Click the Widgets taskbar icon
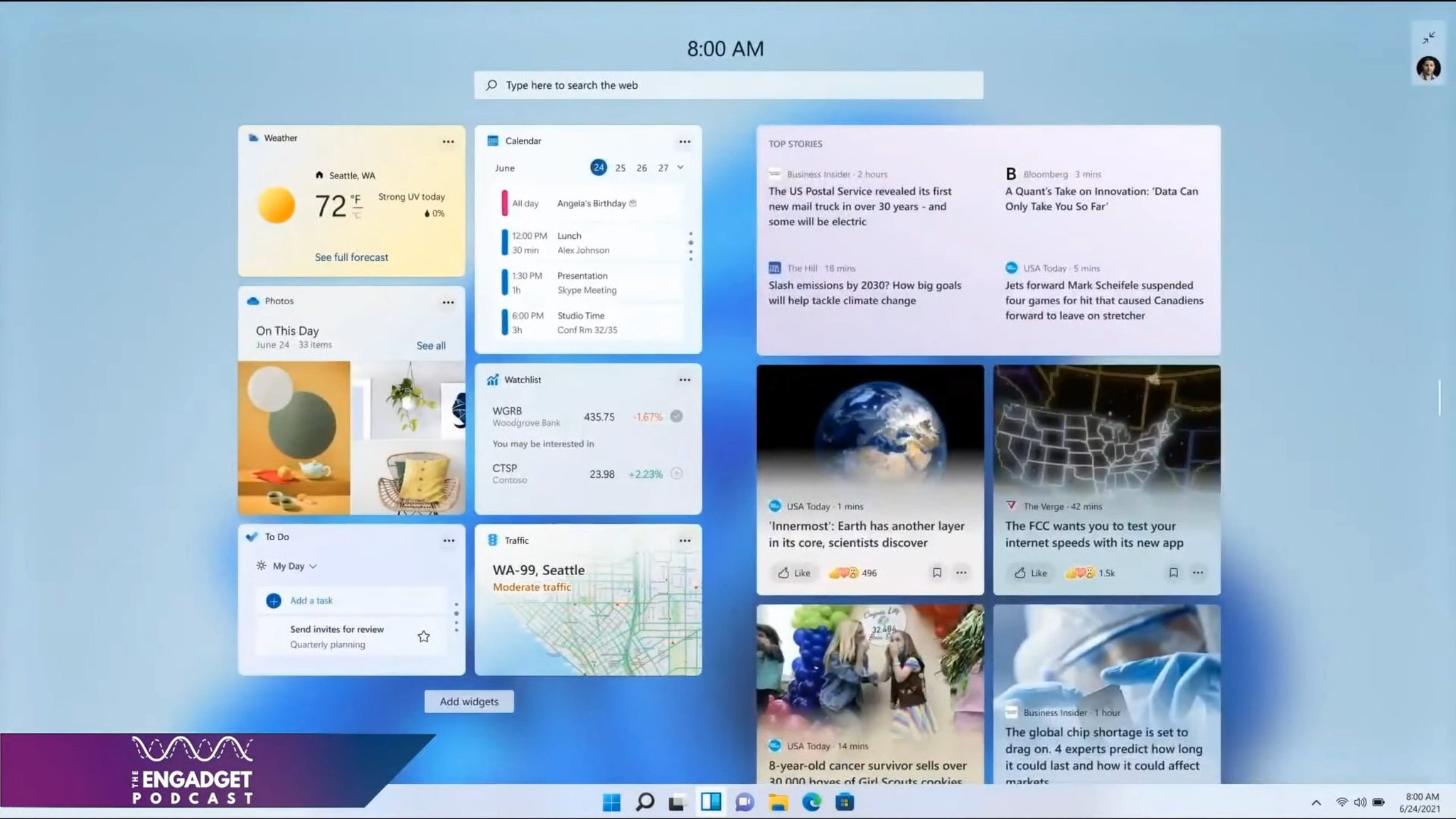Viewport: 1456px width, 819px height. [710, 803]
